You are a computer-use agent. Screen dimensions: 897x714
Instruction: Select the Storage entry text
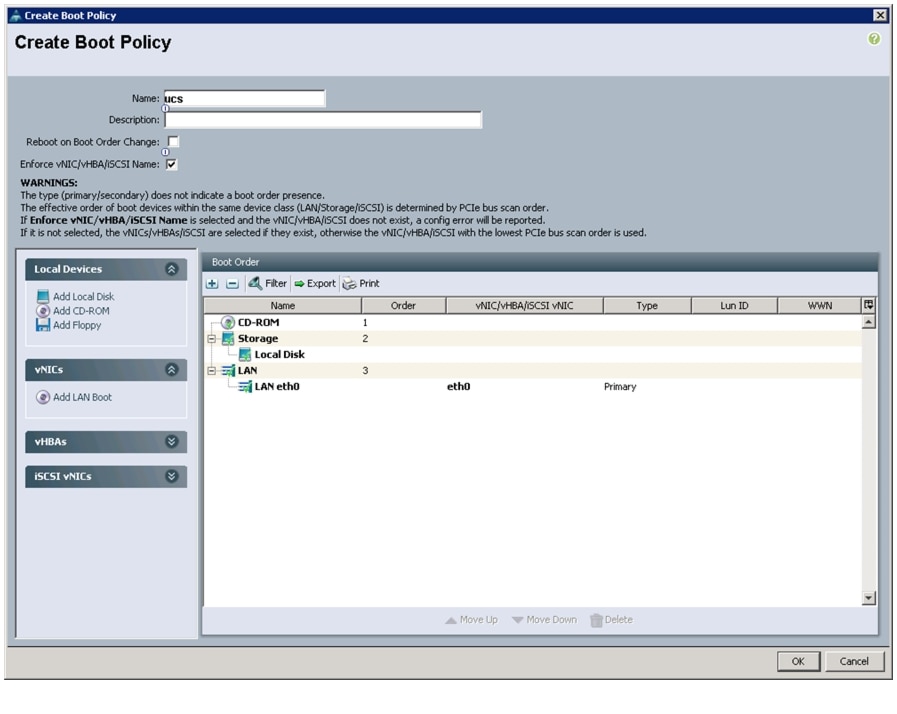[258, 339]
